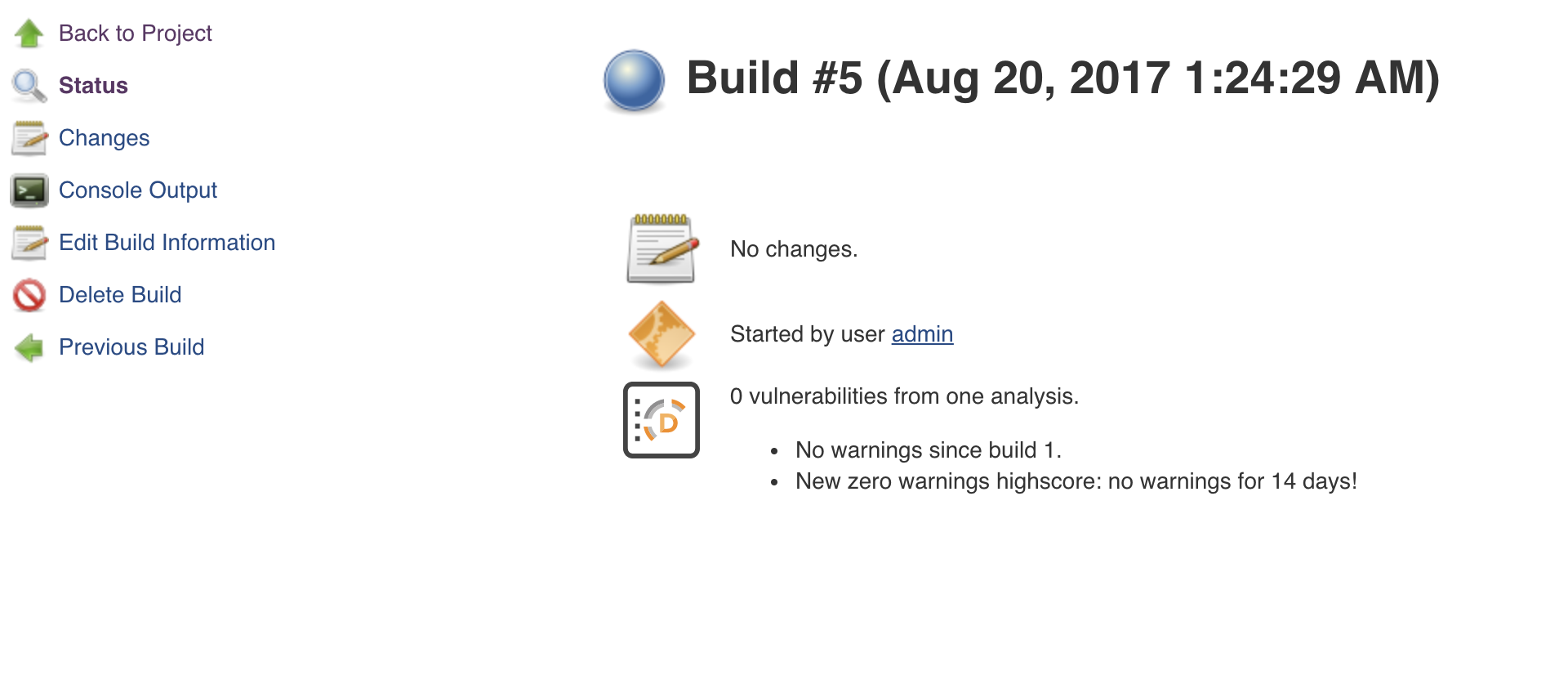1568x693 pixels.
Task: Open the admin user profile link
Action: pos(921,334)
